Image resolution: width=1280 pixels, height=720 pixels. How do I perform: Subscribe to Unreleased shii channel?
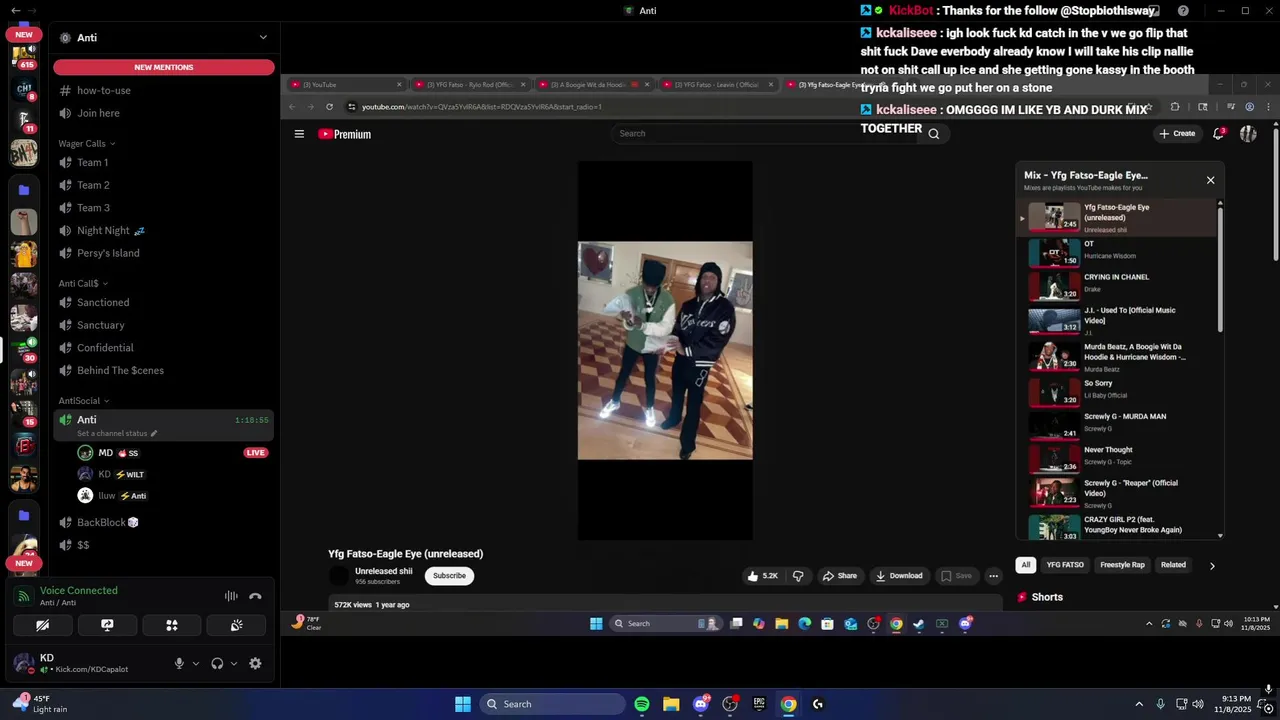pyautogui.click(x=449, y=576)
